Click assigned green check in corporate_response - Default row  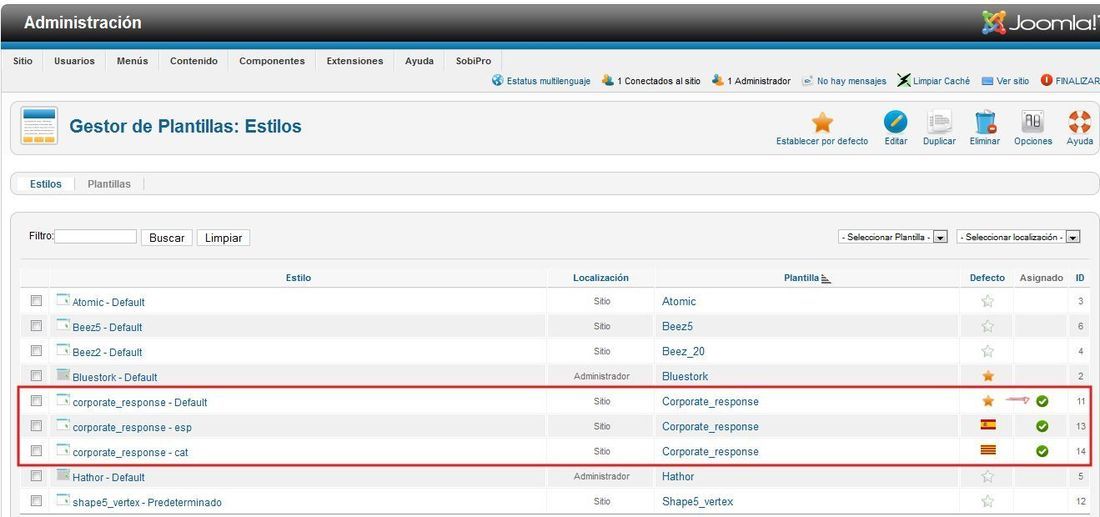point(1042,401)
